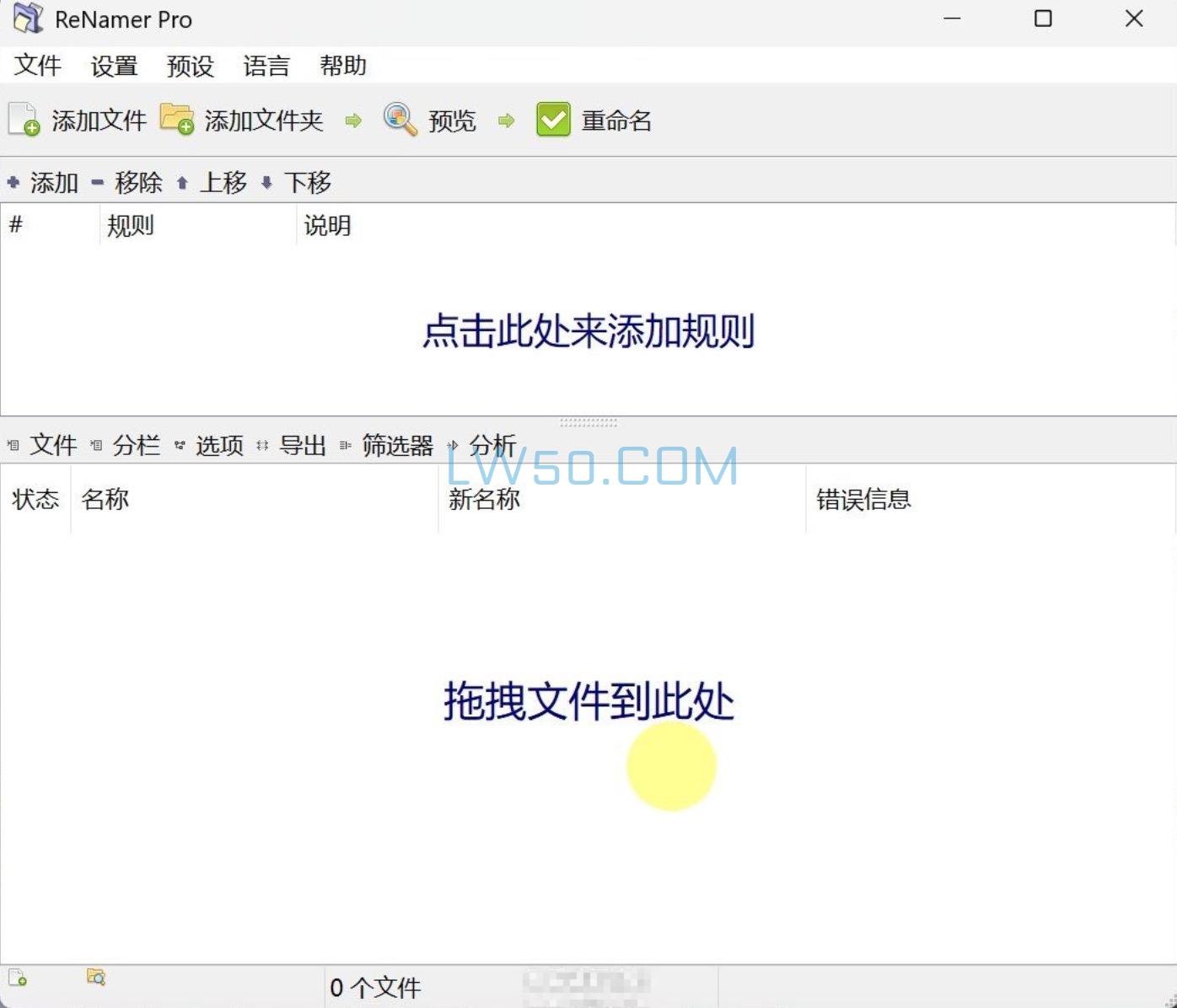Open the 帮助 help menu
1177x1008 pixels.
pos(343,65)
